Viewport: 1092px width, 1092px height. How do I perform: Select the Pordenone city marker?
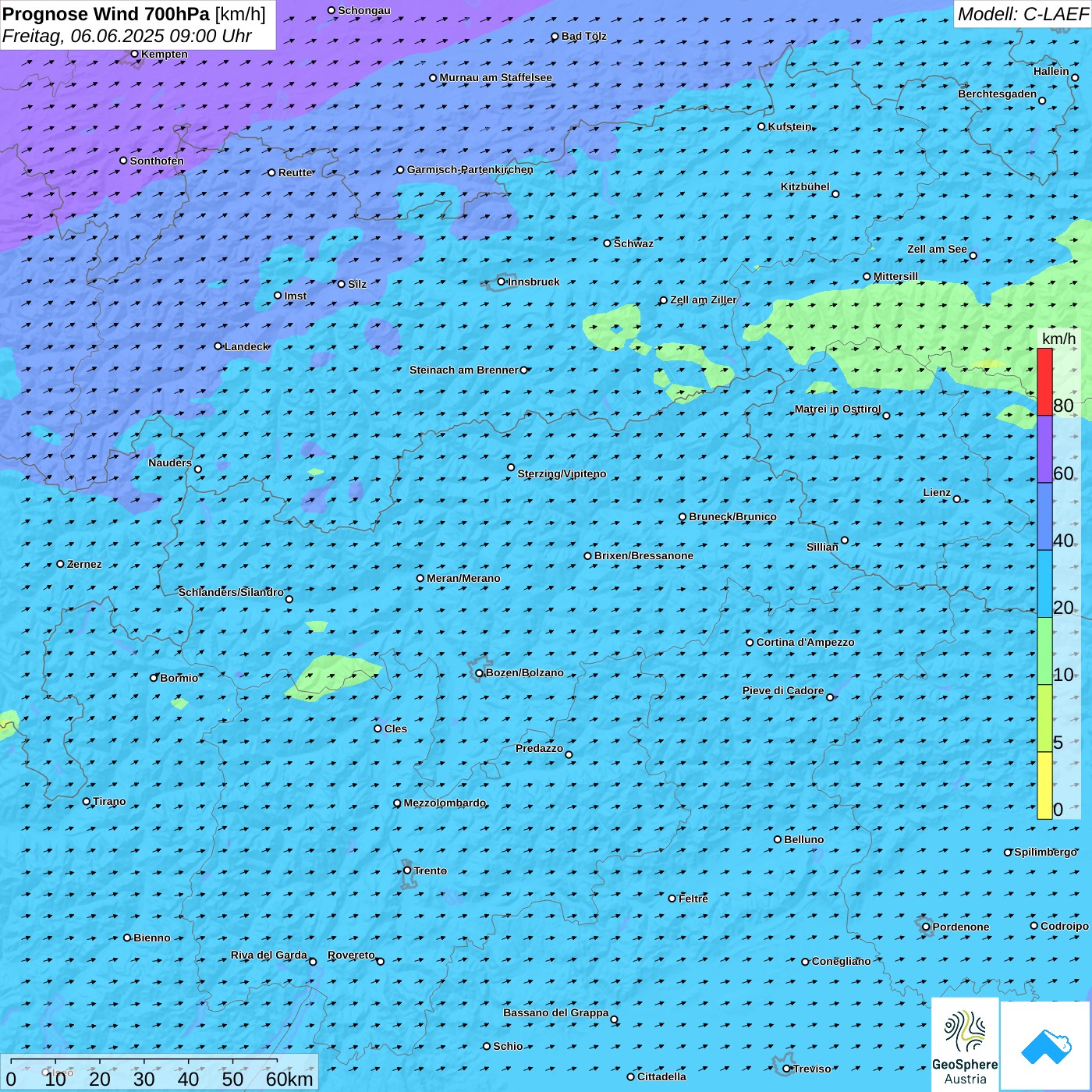pos(926,927)
